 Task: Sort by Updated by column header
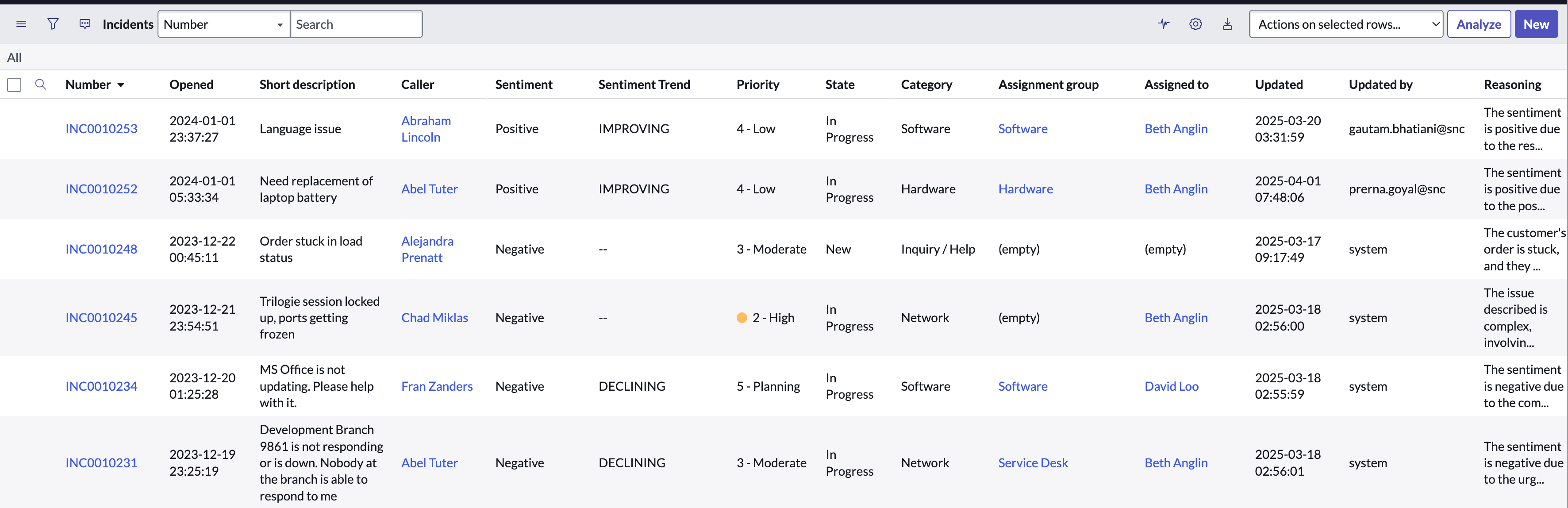(1380, 85)
